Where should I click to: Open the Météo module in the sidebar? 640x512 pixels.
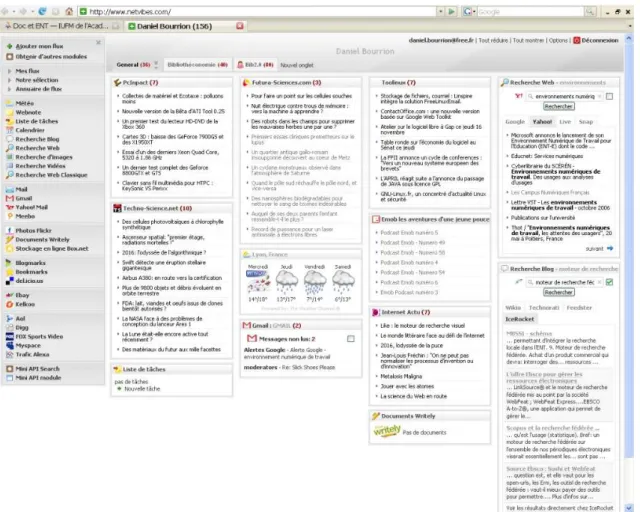pyautogui.click(x=24, y=103)
